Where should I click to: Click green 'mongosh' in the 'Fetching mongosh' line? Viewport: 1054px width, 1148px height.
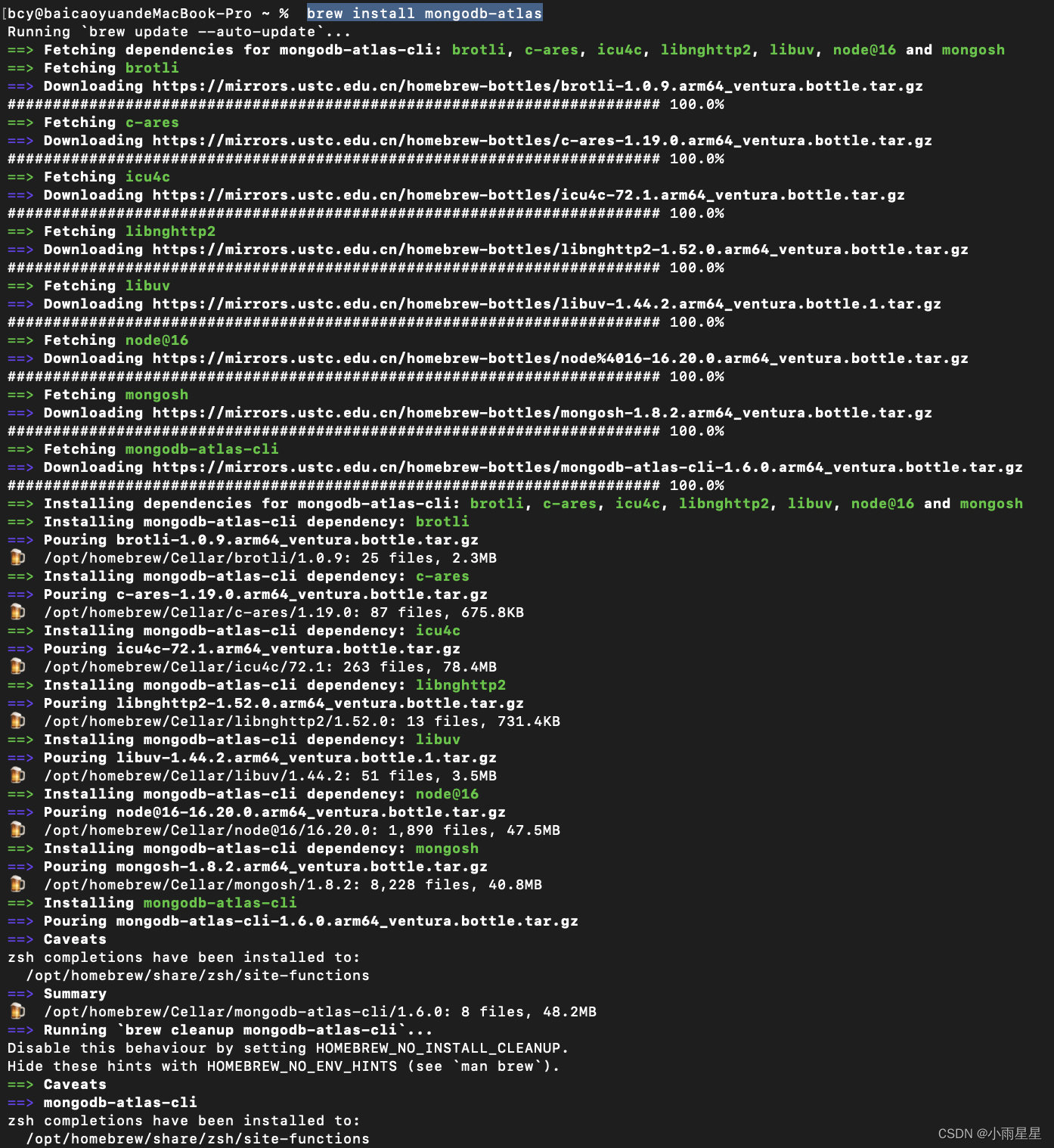(157, 395)
